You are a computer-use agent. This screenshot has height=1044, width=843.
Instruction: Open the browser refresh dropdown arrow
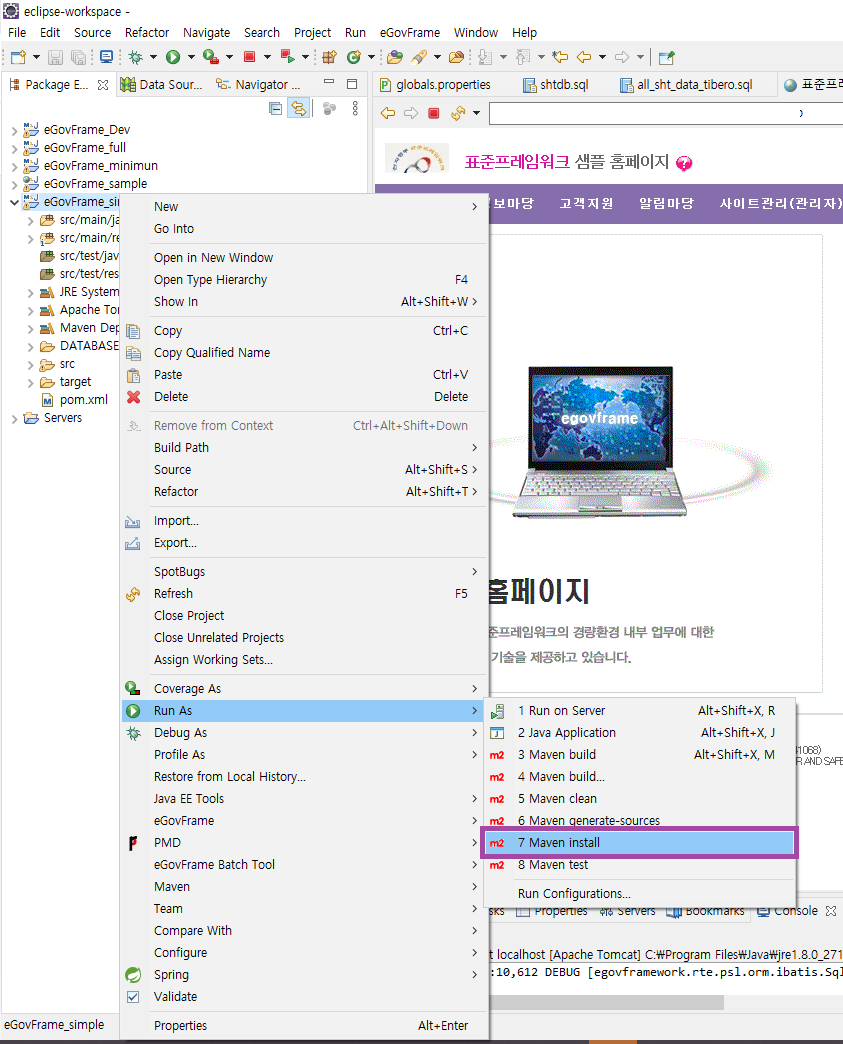pyautogui.click(x=476, y=113)
